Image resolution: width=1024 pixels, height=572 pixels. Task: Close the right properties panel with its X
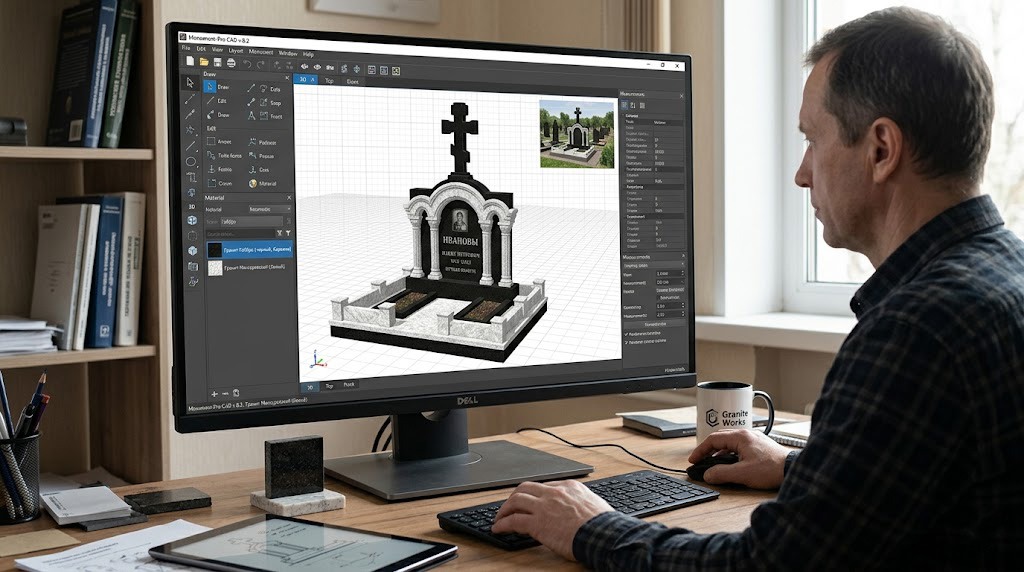681,96
